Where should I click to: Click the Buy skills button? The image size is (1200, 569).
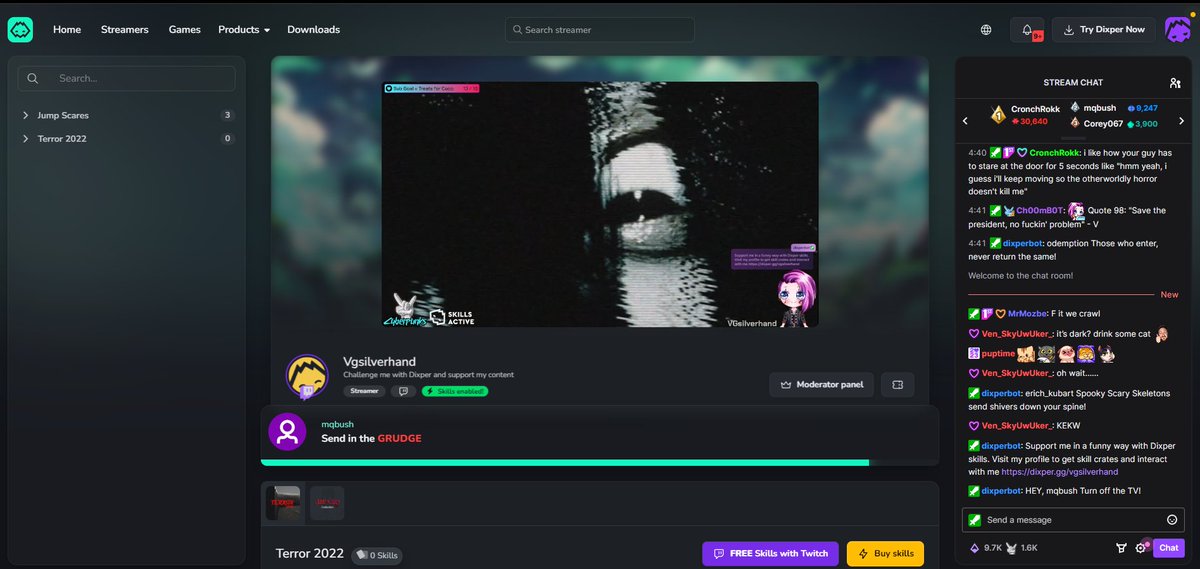[885, 553]
